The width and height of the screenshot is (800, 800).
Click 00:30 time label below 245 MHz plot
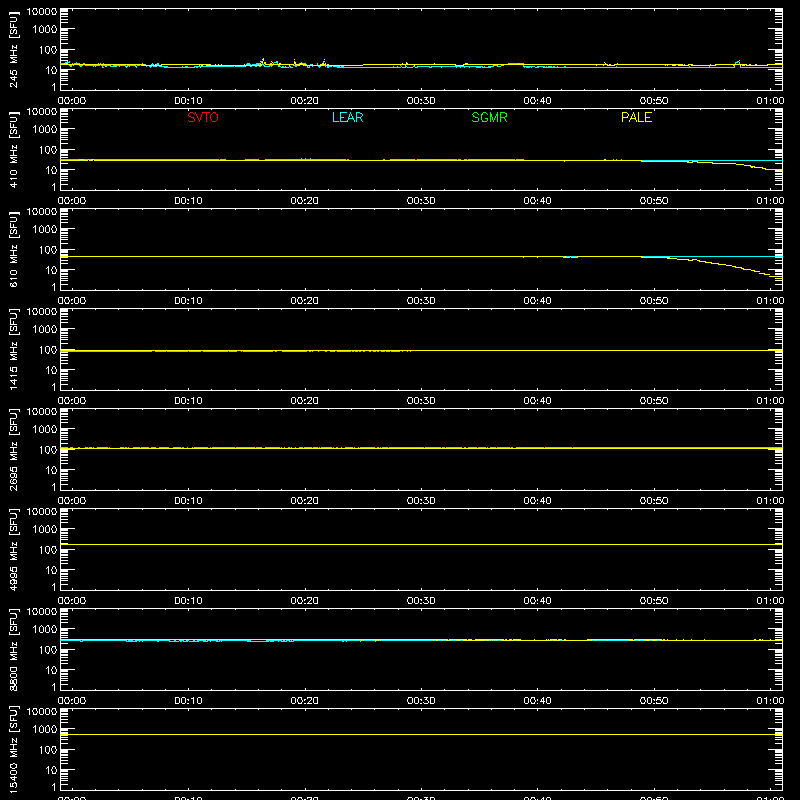click(421, 101)
